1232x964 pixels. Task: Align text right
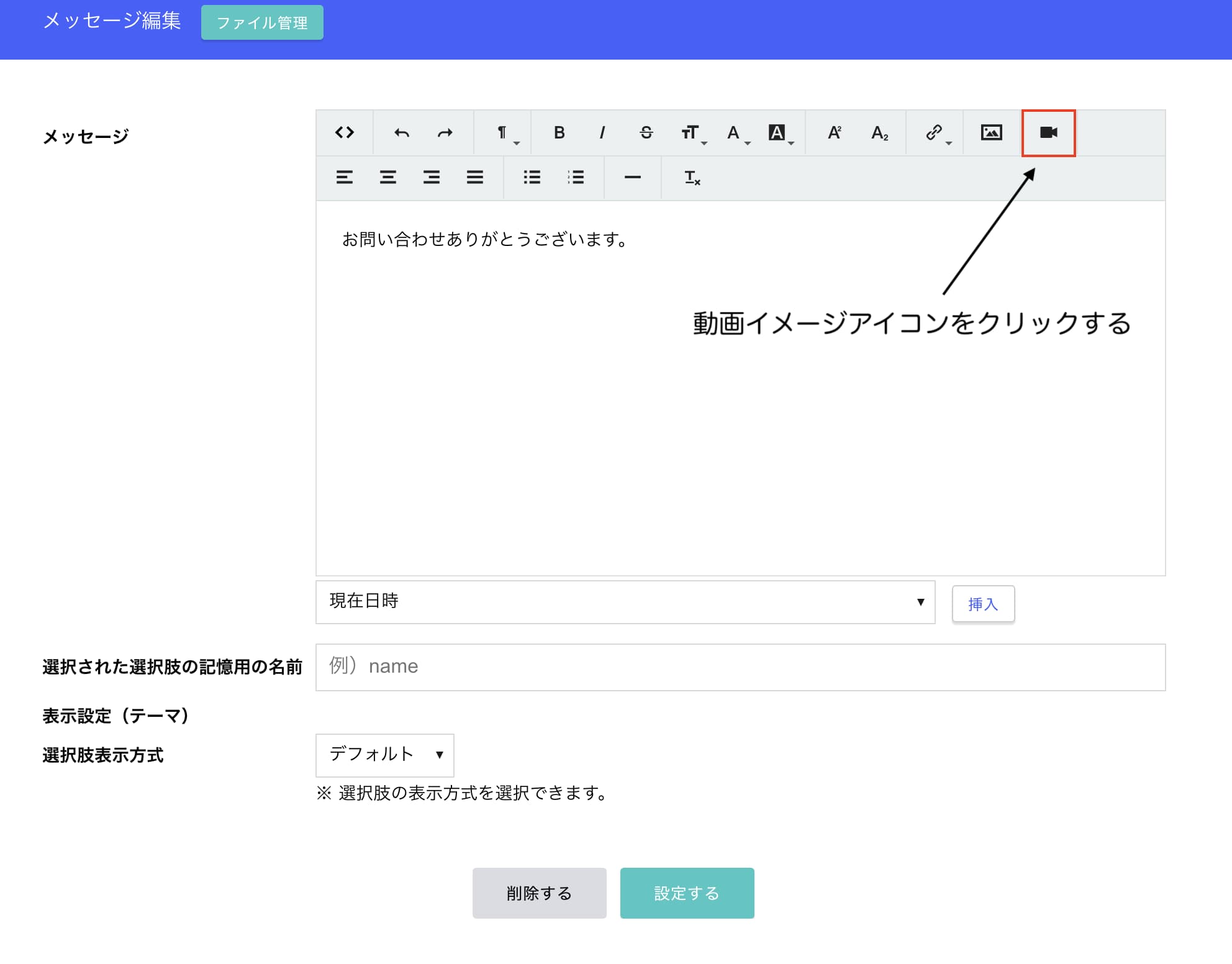tap(432, 178)
